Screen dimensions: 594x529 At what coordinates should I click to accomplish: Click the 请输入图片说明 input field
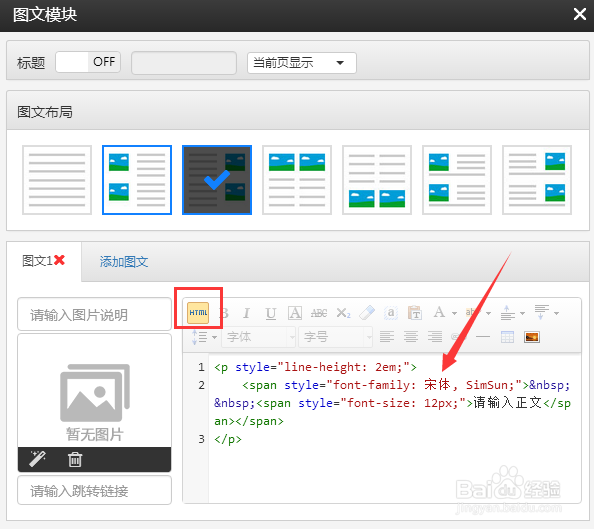(x=94, y=315)
